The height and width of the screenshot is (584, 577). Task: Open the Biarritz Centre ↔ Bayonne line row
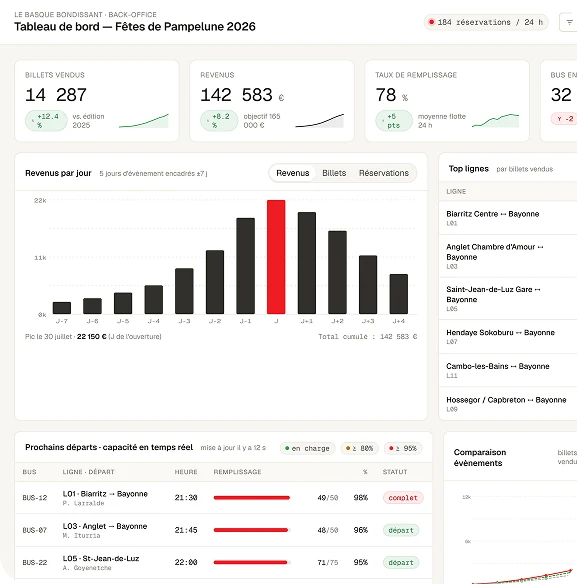(508, 218)
